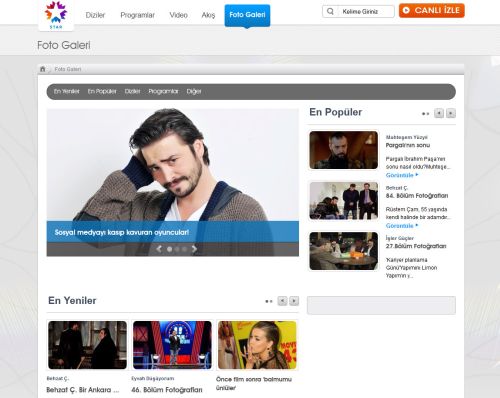
Task: Show next items in En Yeniler
Action: click(x=294, y=301)
